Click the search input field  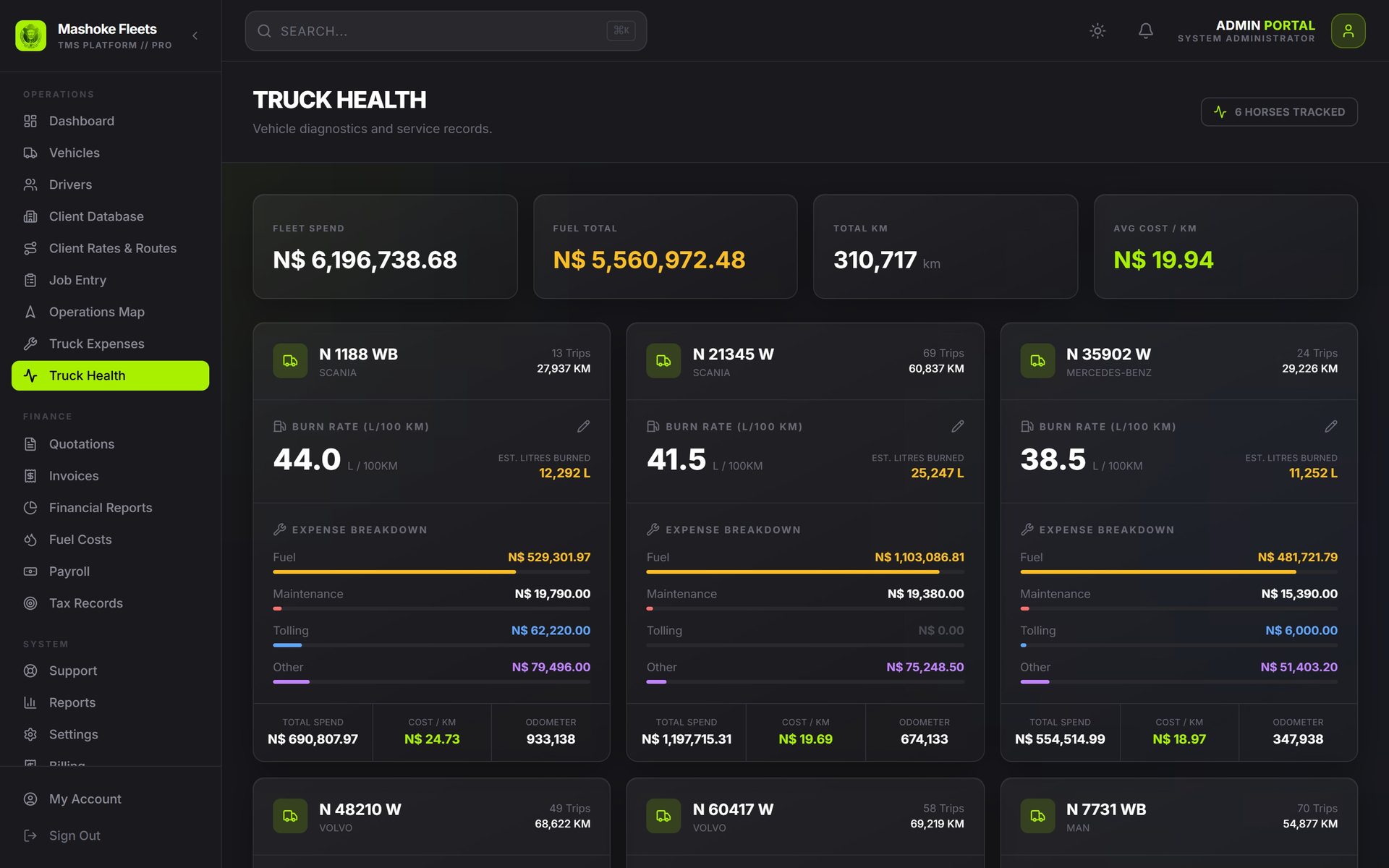446,31
